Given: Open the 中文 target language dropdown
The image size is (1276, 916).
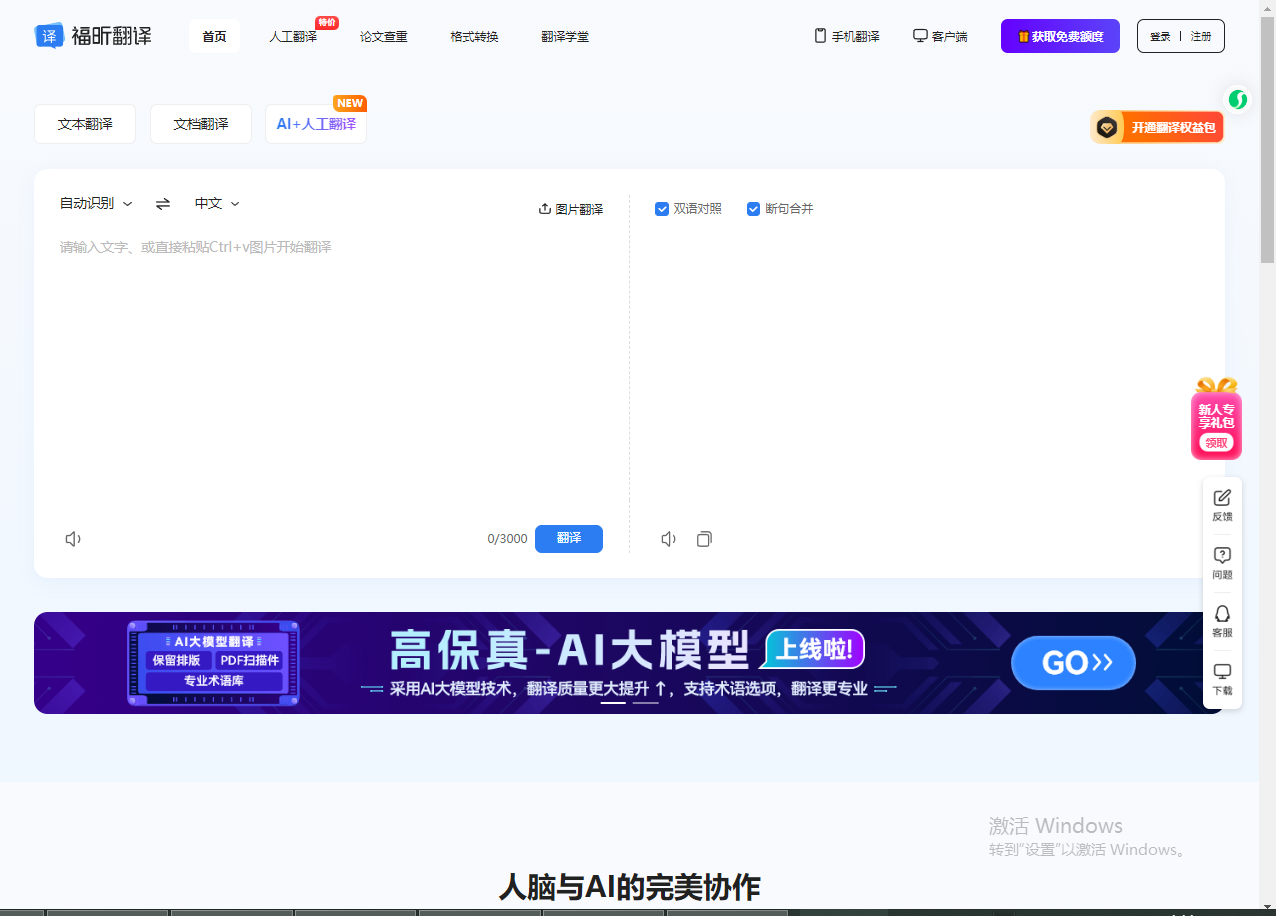Looking at the screenshot, I should (217, 204).
